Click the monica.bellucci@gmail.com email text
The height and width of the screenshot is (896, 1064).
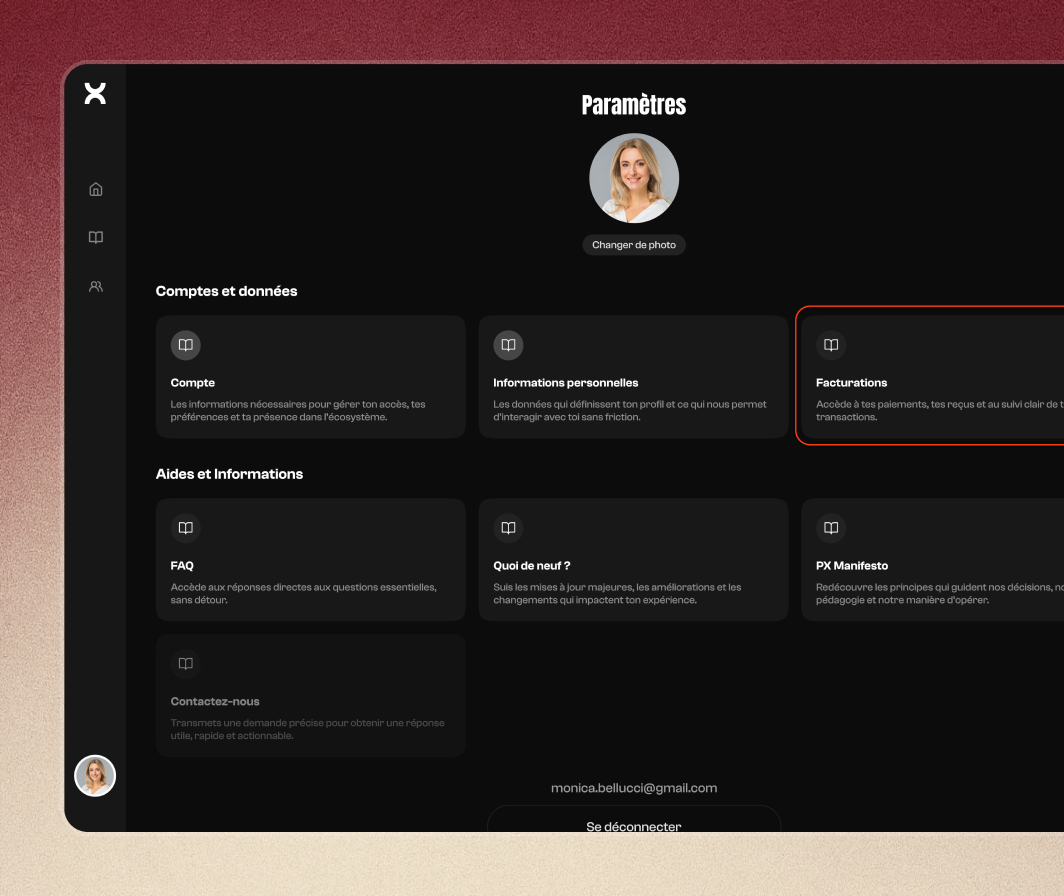[634, 788]
